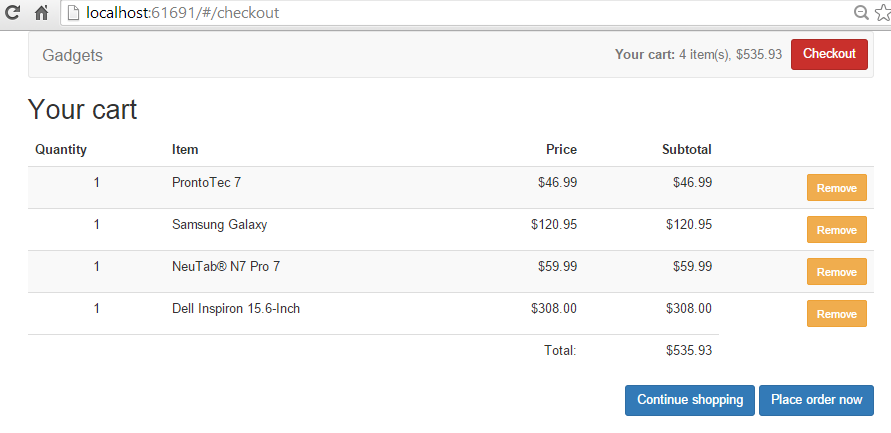This screenshot has height=433, width=891.
Task: Remove Samsung Galaxy from the cart
Action: click(836, 230)
